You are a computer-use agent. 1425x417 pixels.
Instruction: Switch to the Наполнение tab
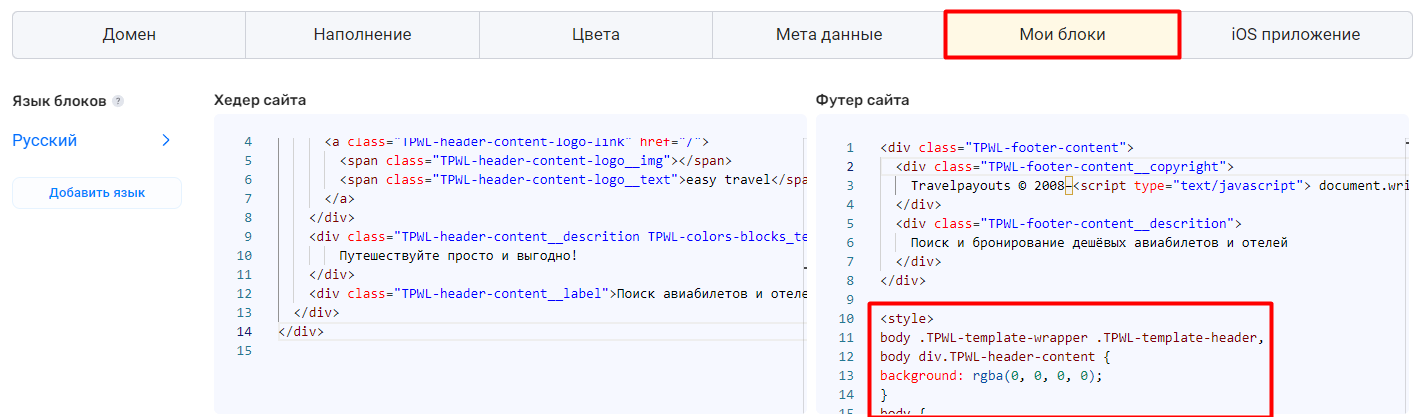click(362, 35)
